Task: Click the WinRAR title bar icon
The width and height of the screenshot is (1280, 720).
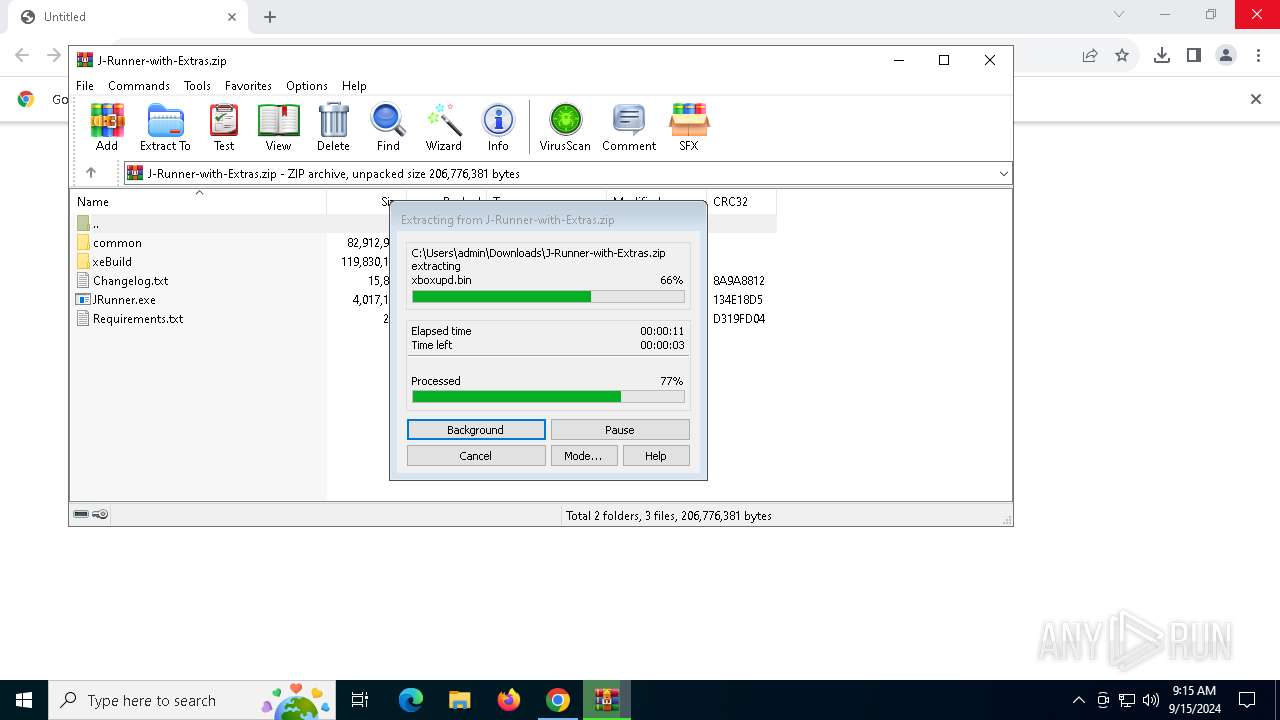Action: (x=85, y=60)
